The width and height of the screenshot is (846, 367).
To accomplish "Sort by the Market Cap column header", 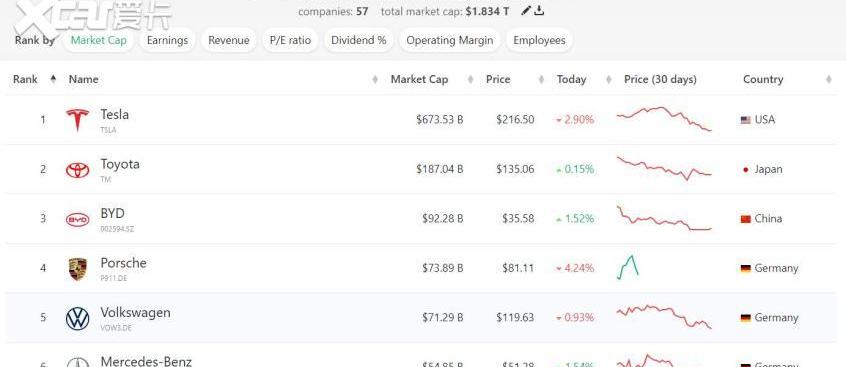I will click(x=419, y=79).
